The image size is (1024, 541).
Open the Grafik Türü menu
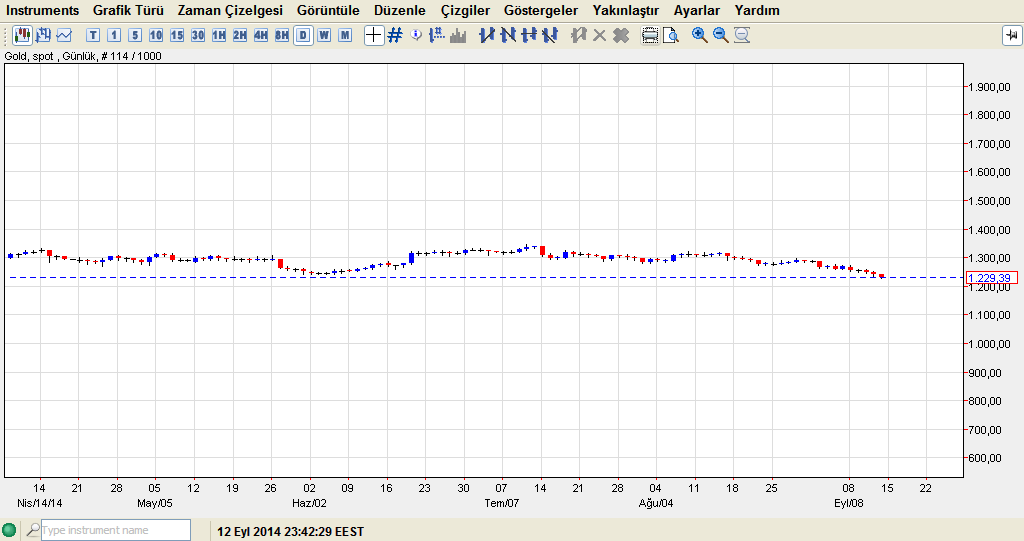[128, 10]
